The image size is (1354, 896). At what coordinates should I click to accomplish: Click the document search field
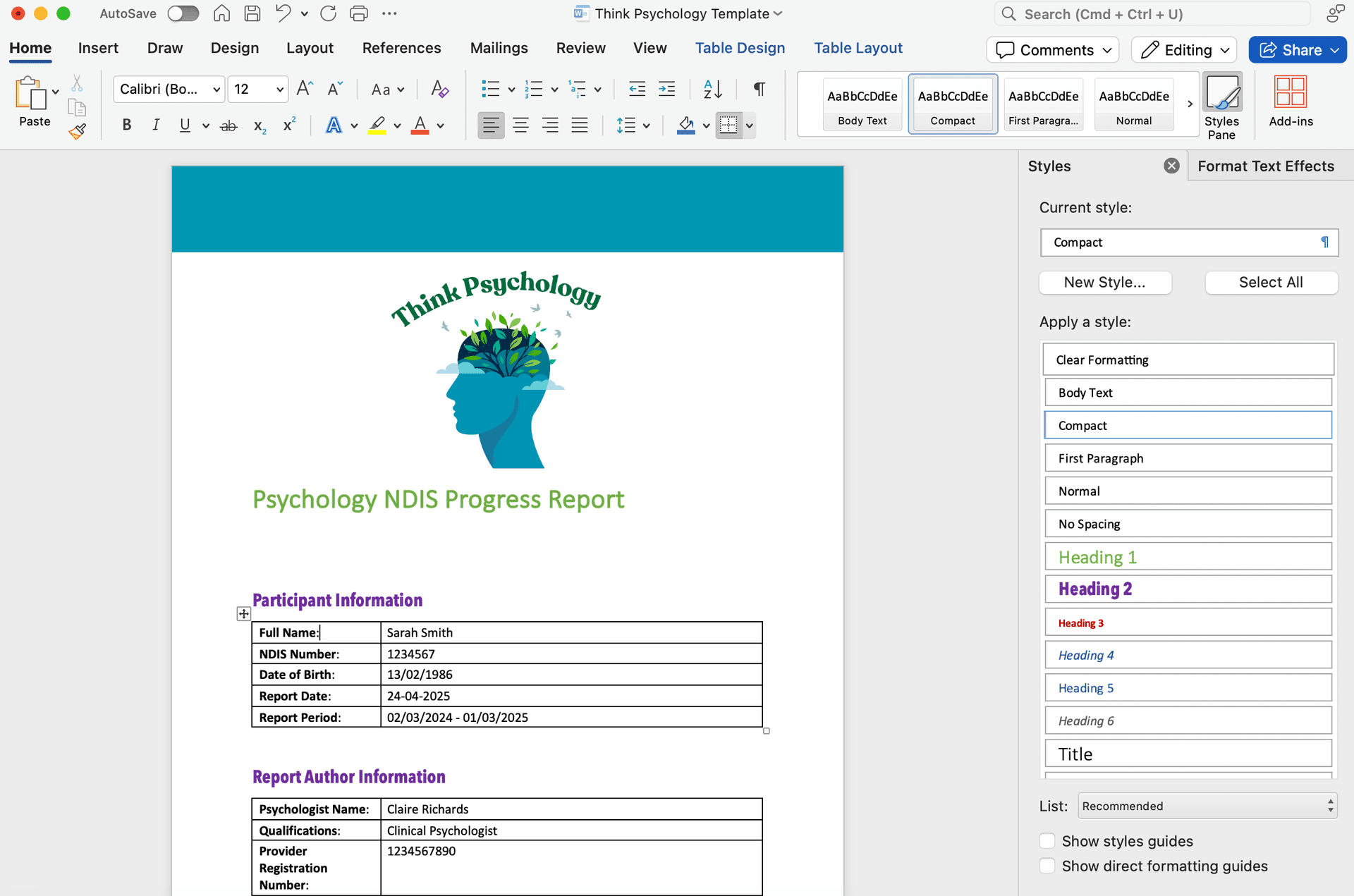tap(1149, 13)
